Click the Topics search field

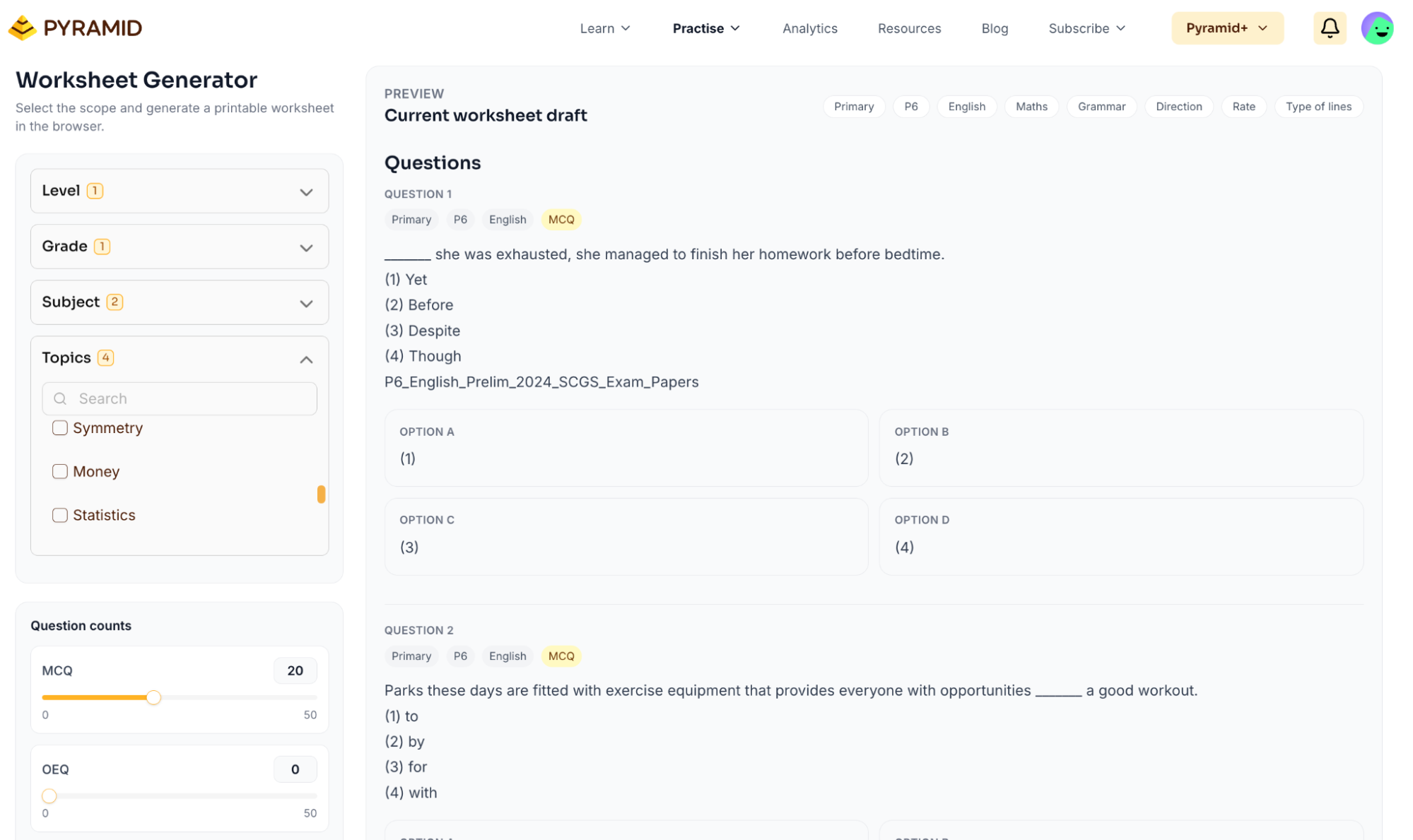click(x=180, y=398)
